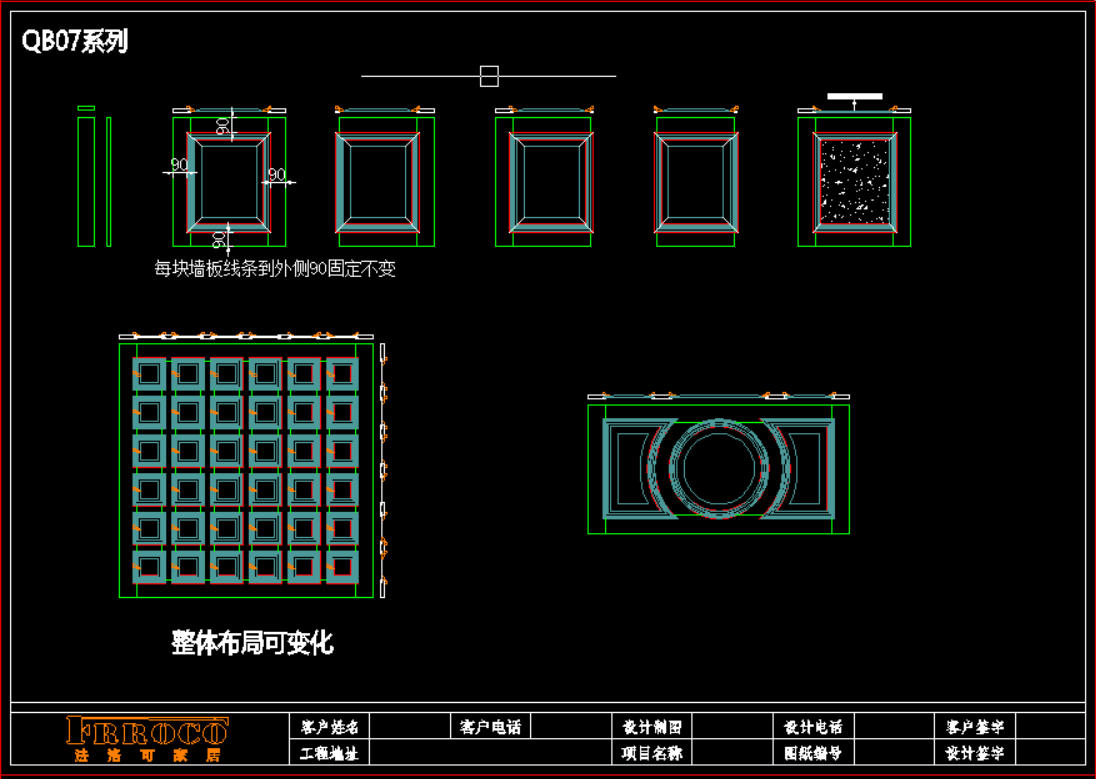Select the 整体布局可变化 caption text

click(252, 642)
